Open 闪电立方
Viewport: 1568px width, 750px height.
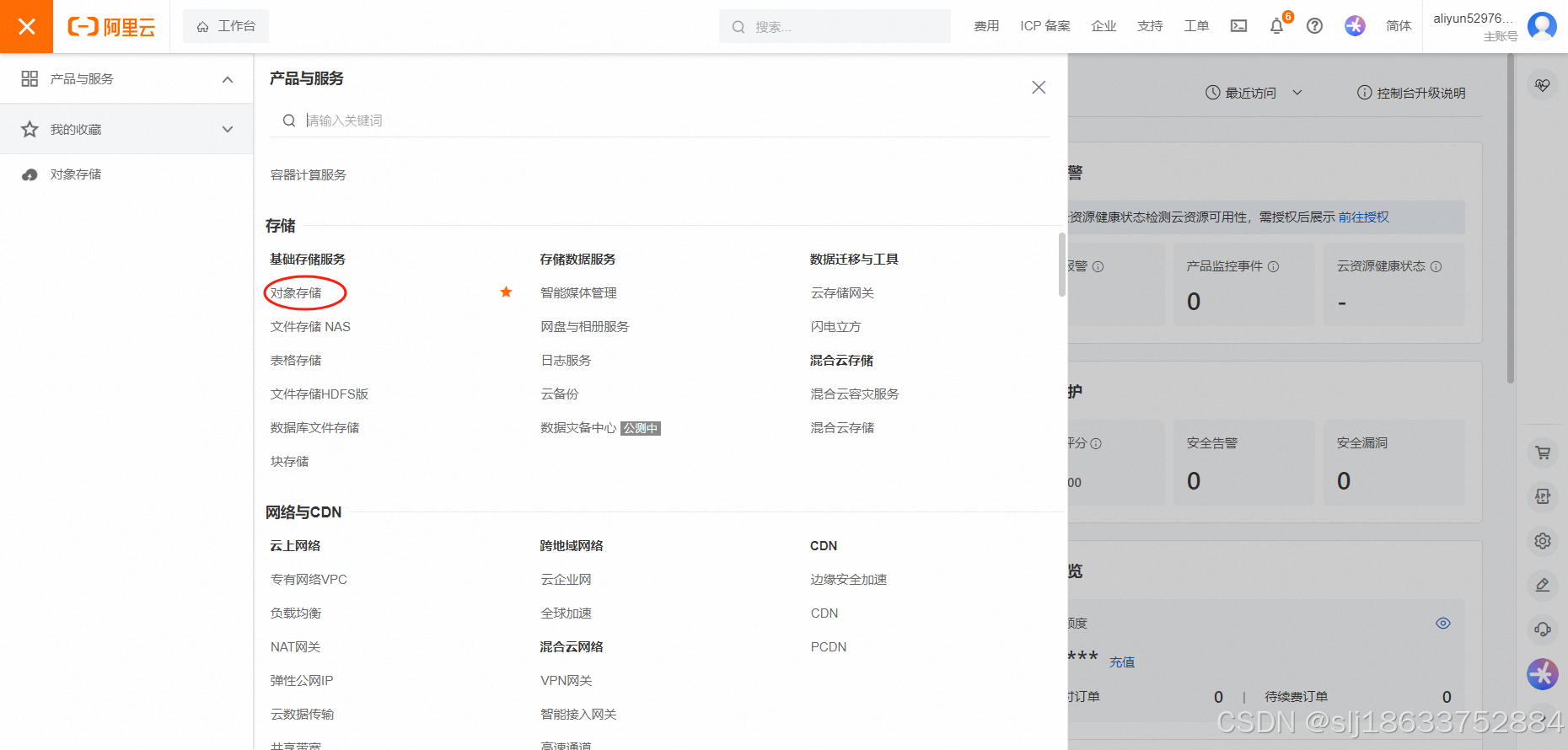click(x=835, y=327)
